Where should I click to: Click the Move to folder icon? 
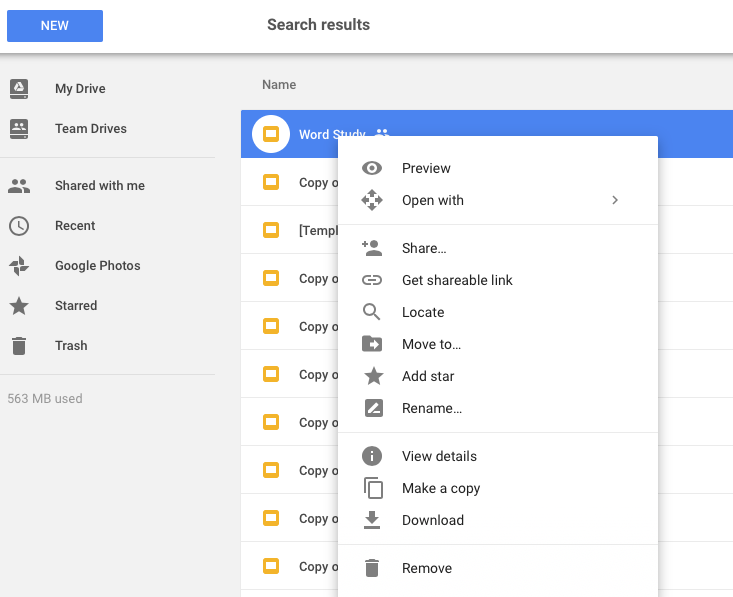pyautogui.click(x=372, y=344)
